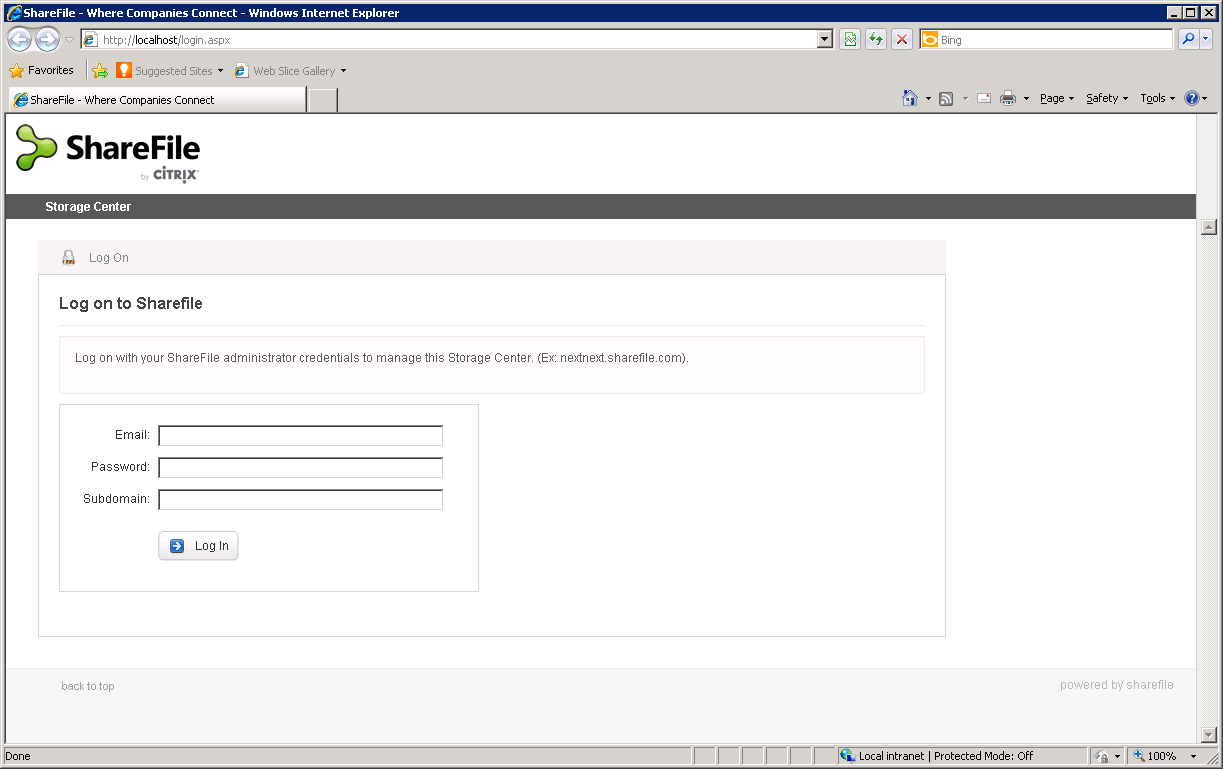
Task: Follow the back to top link
Action: pyautogui.click(x=88, y=686)
